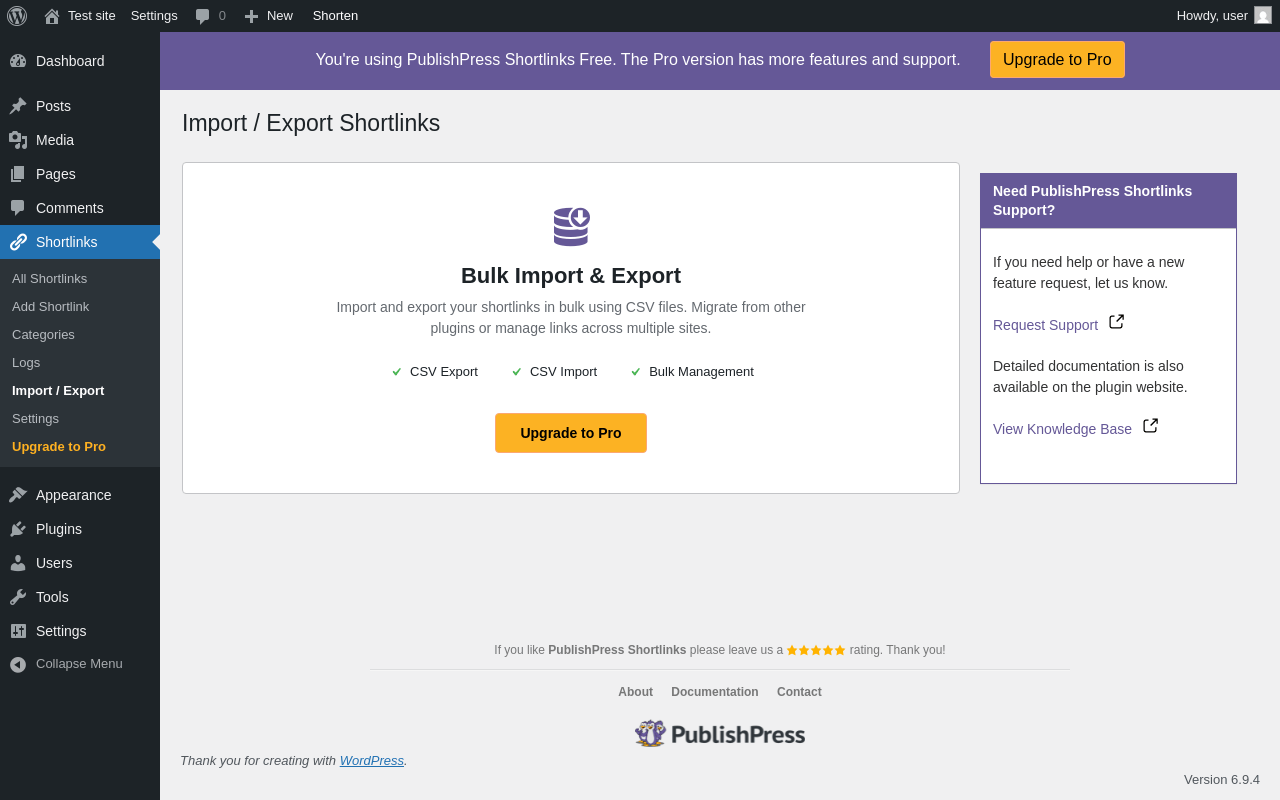The image size is (1280, 800).
Task: Click the Version 6.9.4 text
Action: 1222,780
